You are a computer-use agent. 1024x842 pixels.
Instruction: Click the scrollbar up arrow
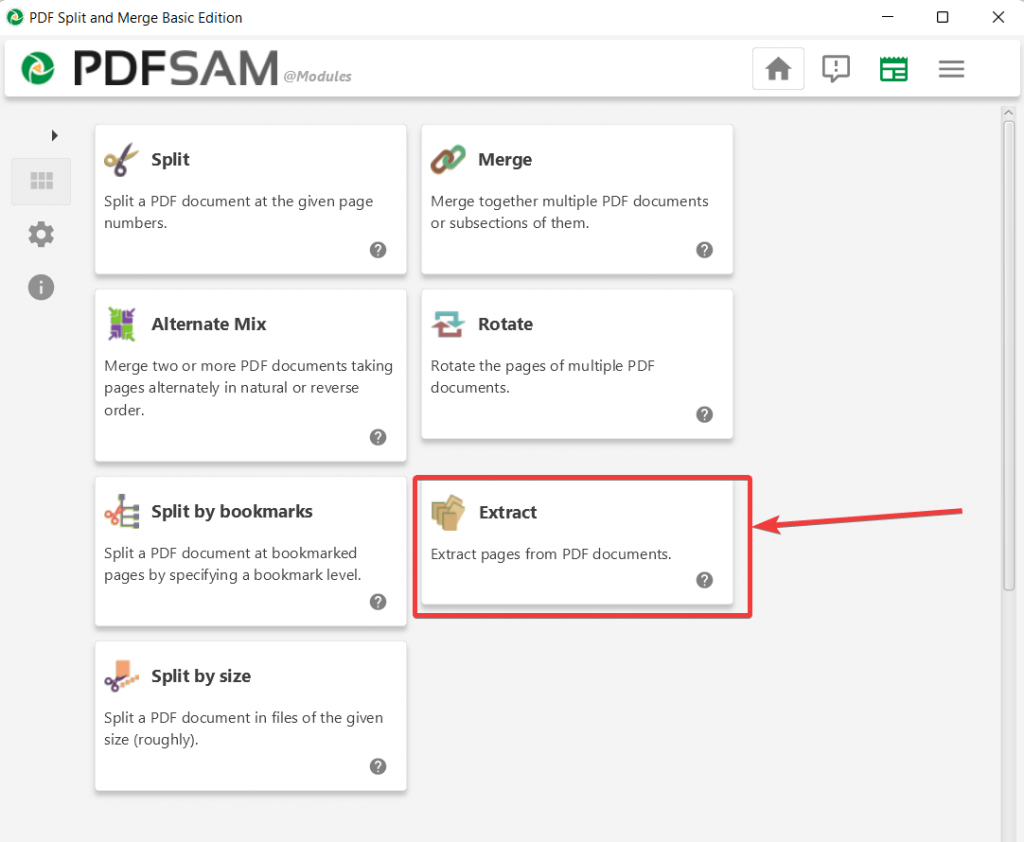click(1009, 112)
